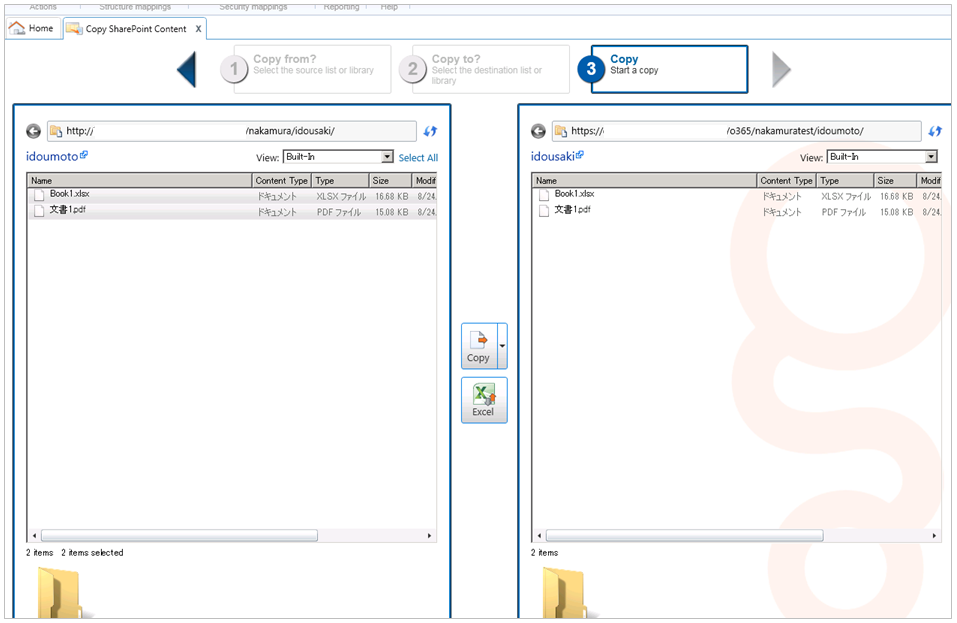Open idousaki external link icon

(x=580, y=155)
